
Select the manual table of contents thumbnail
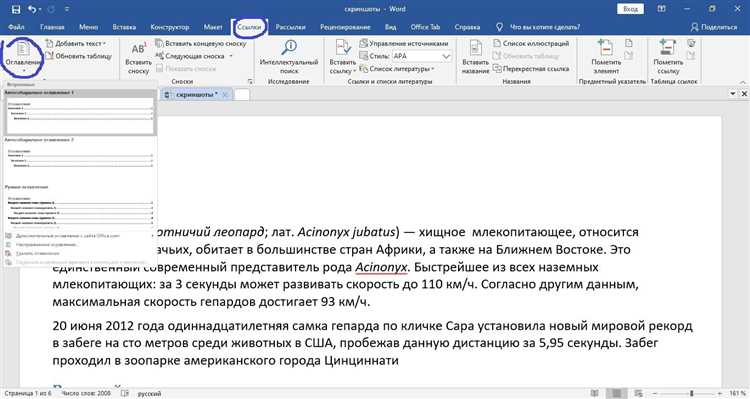click(x=80, y=207)
